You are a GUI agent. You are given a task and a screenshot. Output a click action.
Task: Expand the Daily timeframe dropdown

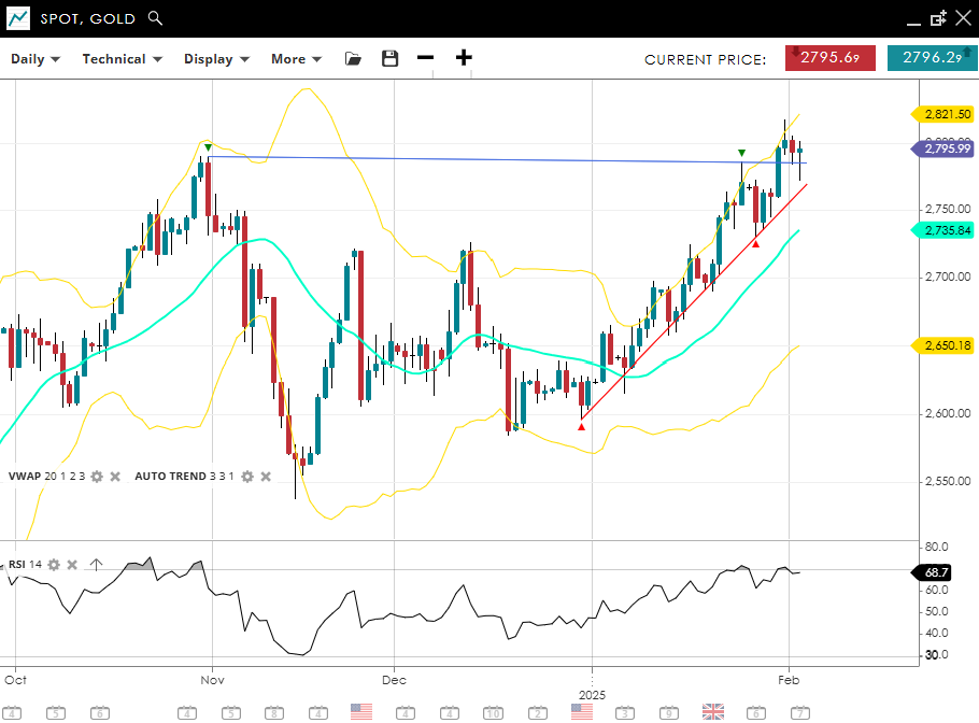click(x=35, y=59)
